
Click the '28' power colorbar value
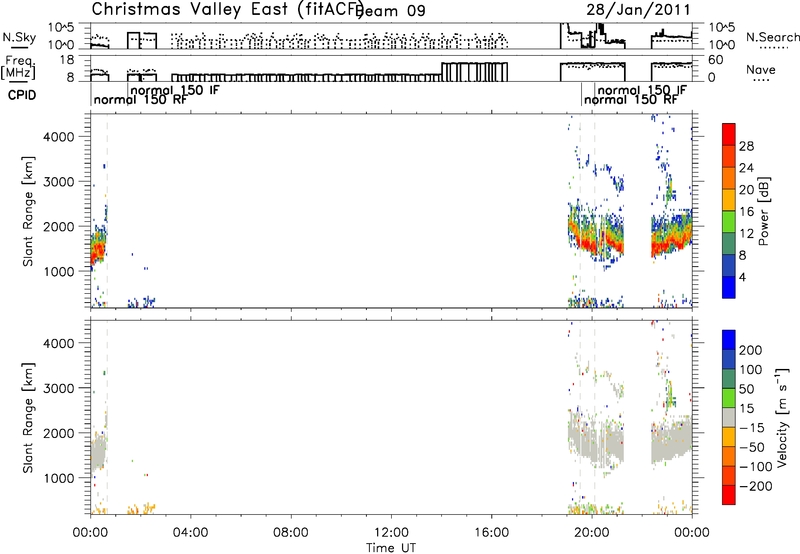(x=746, y=146)
